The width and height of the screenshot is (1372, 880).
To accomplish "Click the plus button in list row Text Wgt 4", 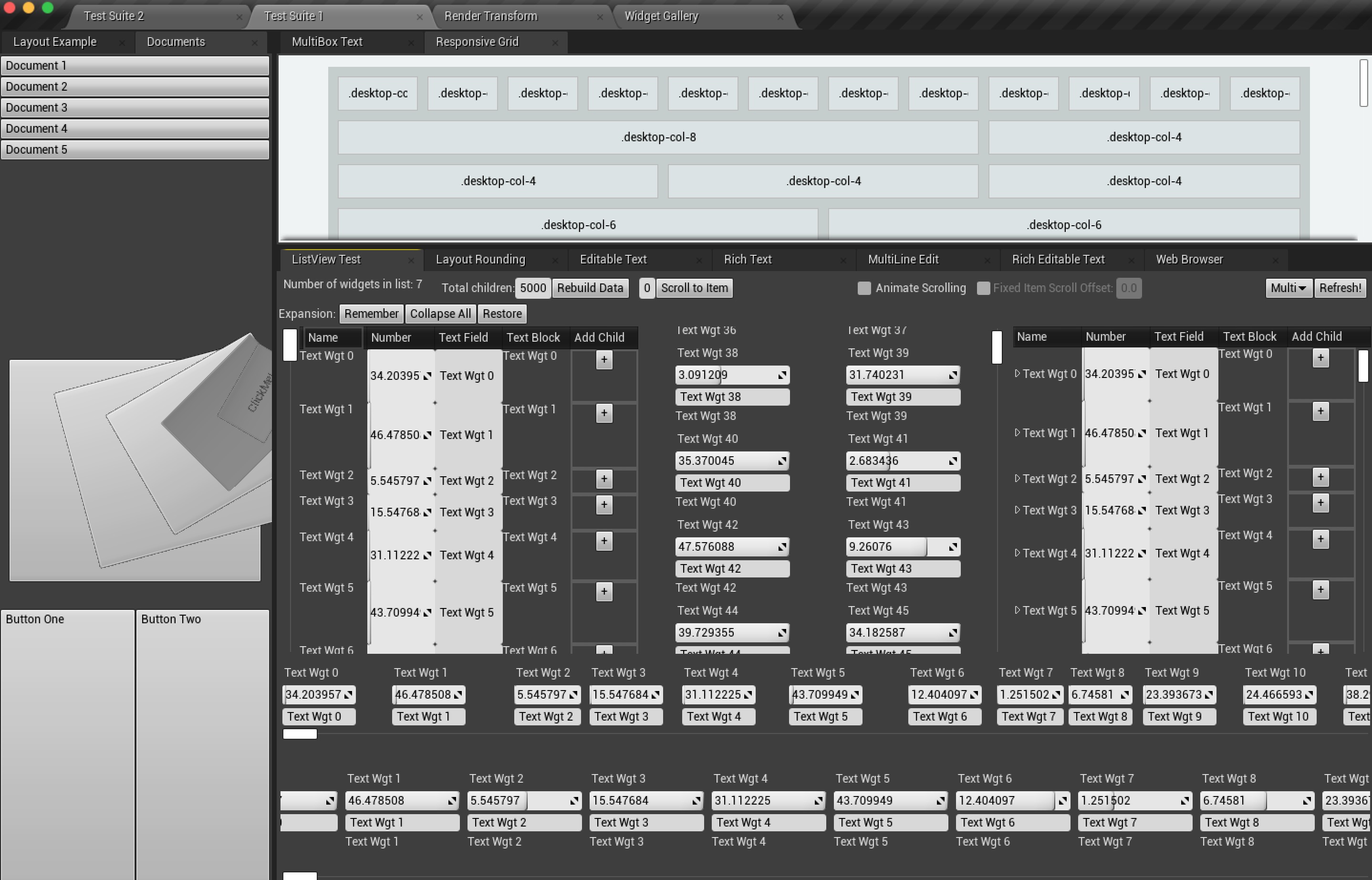I will coord(604,541).
